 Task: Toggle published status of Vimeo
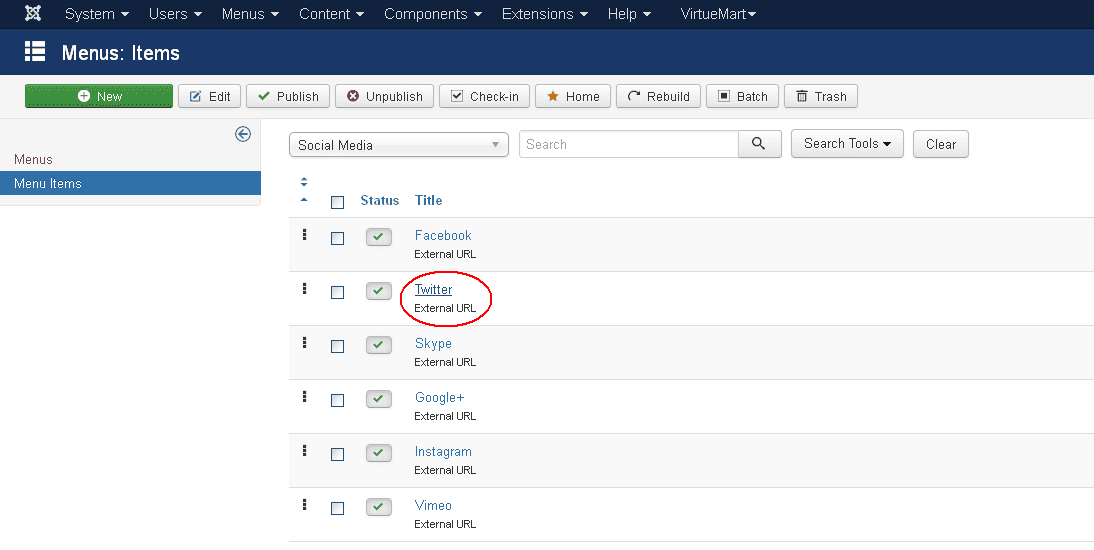click(x=379, y=507)
